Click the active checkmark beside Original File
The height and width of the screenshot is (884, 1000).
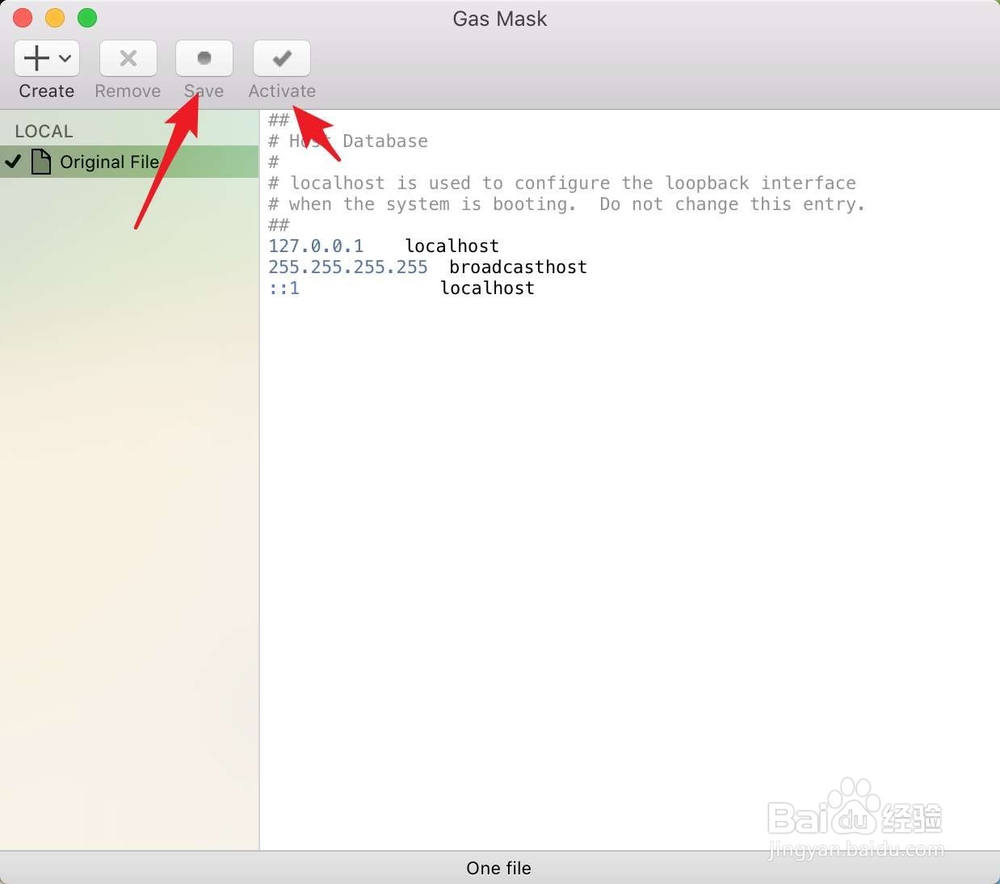[x=13, y=161]
